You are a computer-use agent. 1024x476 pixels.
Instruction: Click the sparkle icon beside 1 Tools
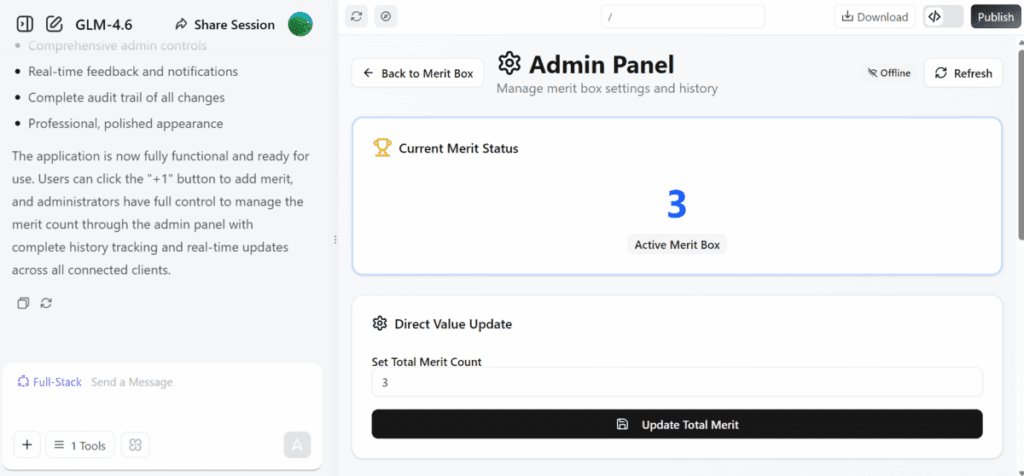[135, 445]
